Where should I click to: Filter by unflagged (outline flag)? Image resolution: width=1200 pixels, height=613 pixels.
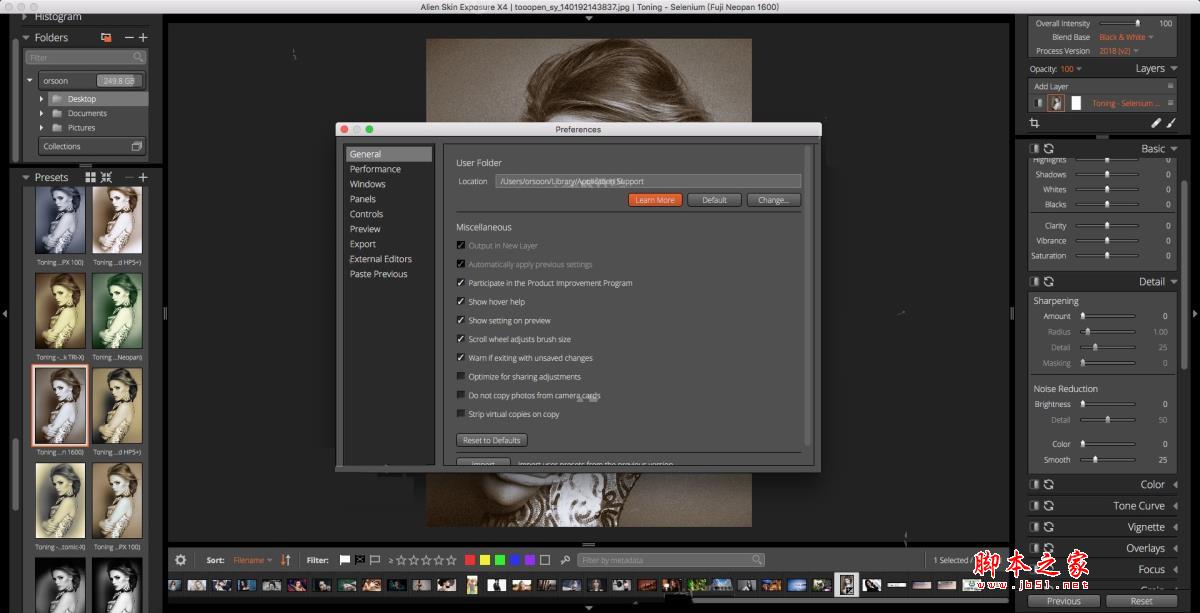click(x=375, y=560)
